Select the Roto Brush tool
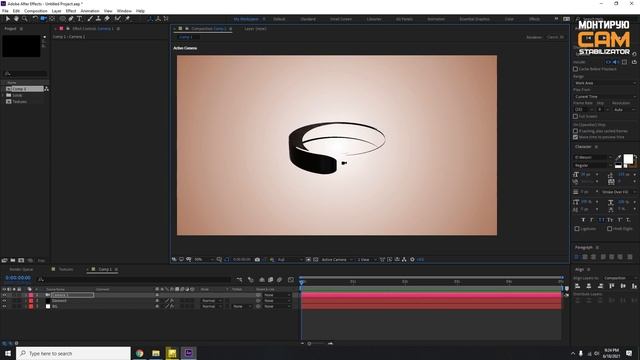Screen dimensions: 640x360 coord(118,19)
